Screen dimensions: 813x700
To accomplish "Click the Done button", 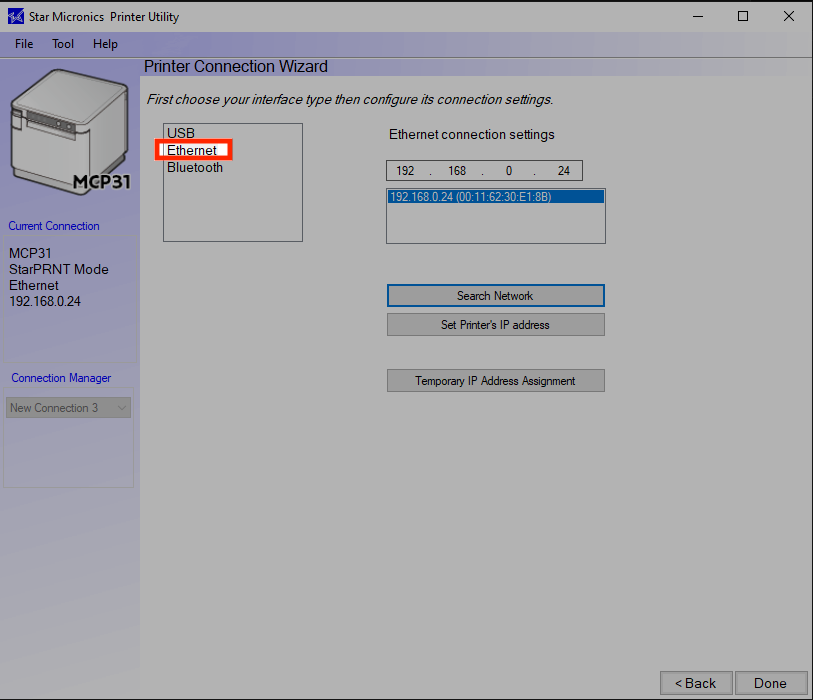I will (x=770, y=683).
